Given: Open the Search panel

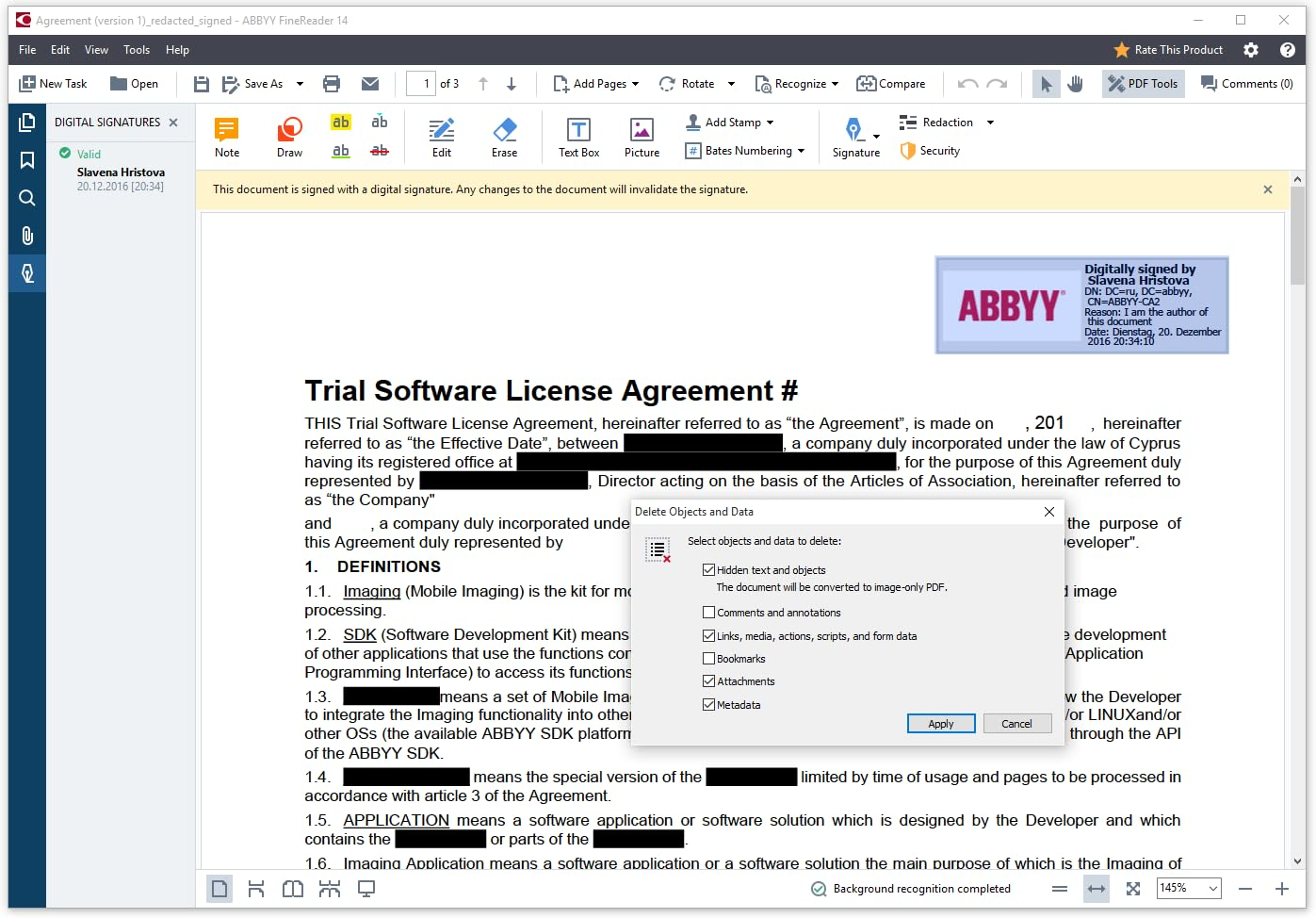Looking at the screenshot, I should tap(26, 198).
